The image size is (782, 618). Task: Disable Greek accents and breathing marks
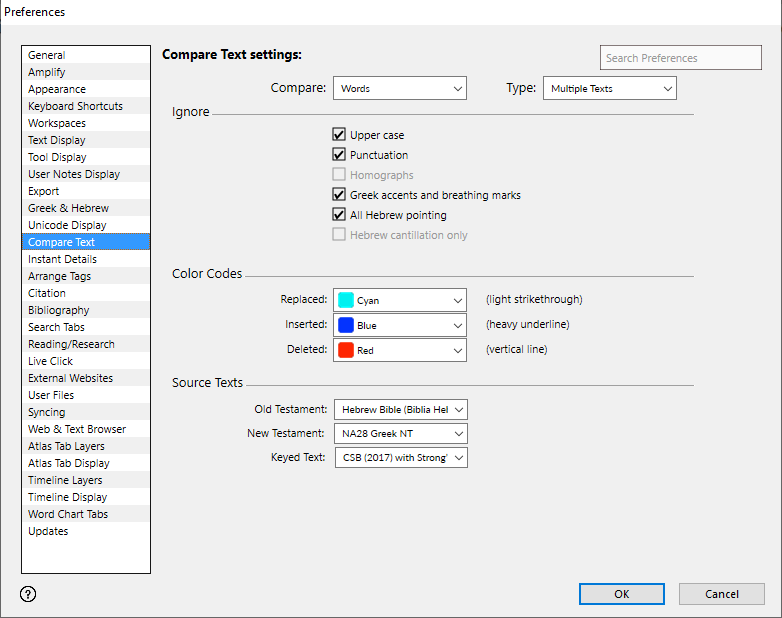(339, 195)
